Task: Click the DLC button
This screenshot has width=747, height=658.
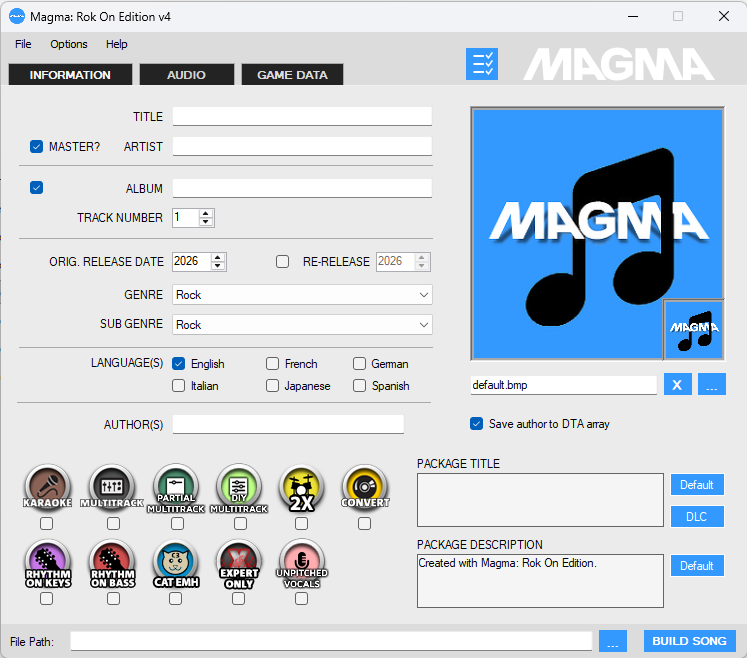Action: coord(697,516)
